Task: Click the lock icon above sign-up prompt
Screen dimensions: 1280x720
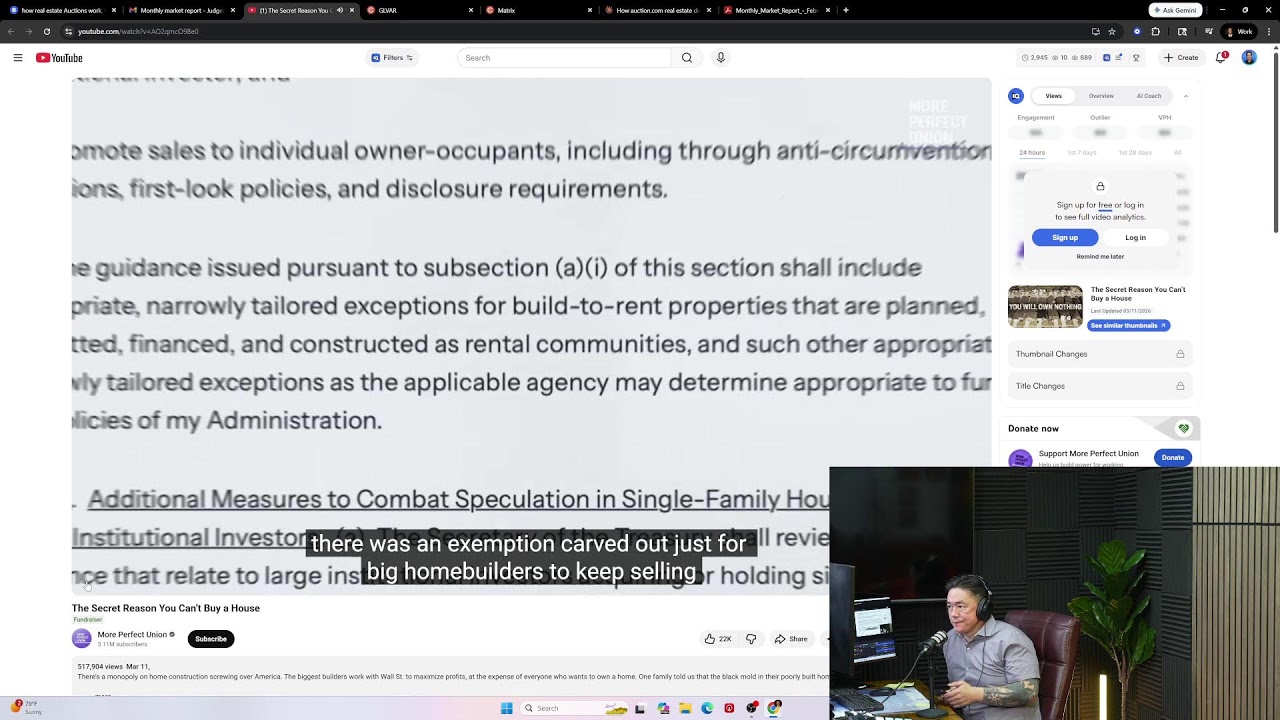Action: (x=1100, y=186)
